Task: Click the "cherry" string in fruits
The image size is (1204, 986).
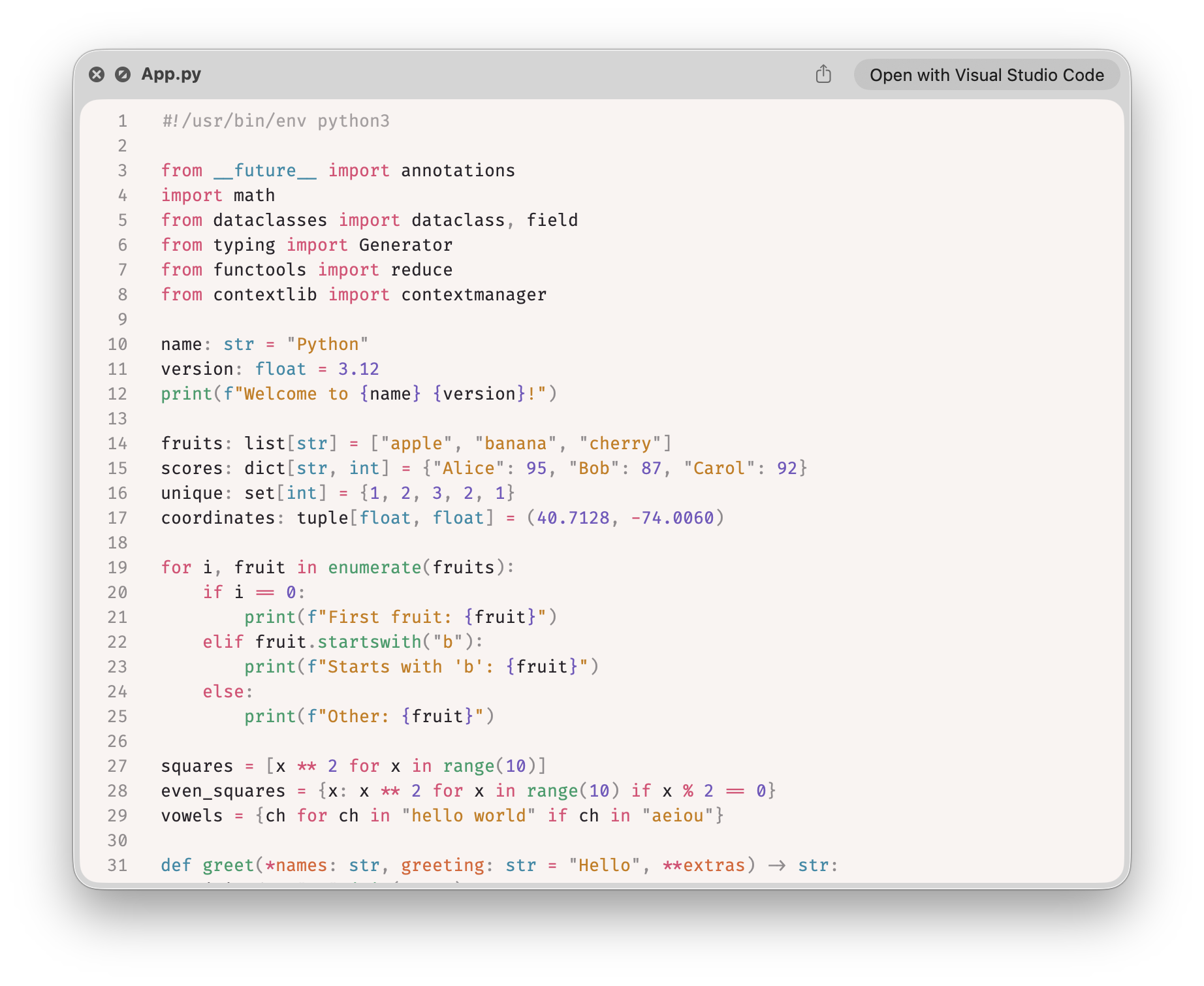Action: pyautogui.click(x=618, y=443)
